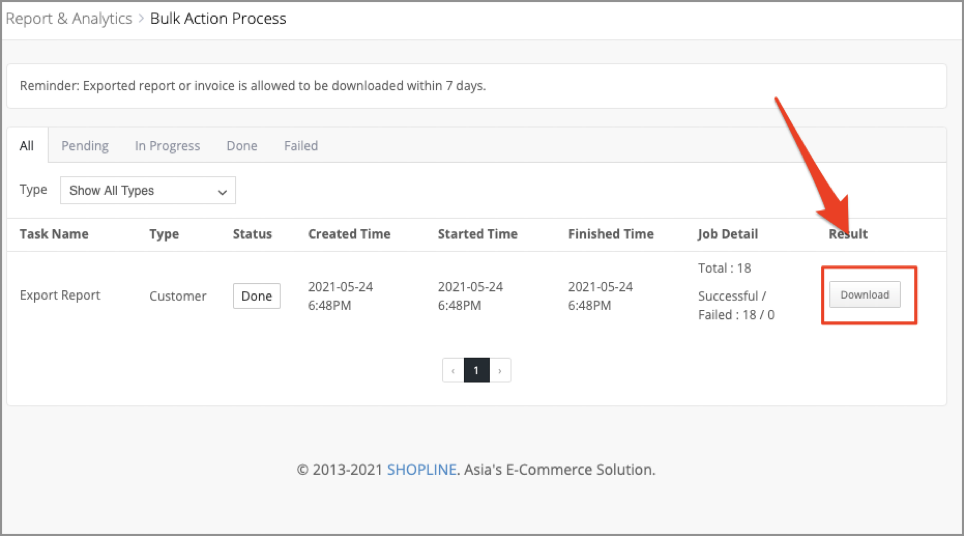964x536 pixels.
Task: Go to previous page using left arrow
Action: [453, 371]
